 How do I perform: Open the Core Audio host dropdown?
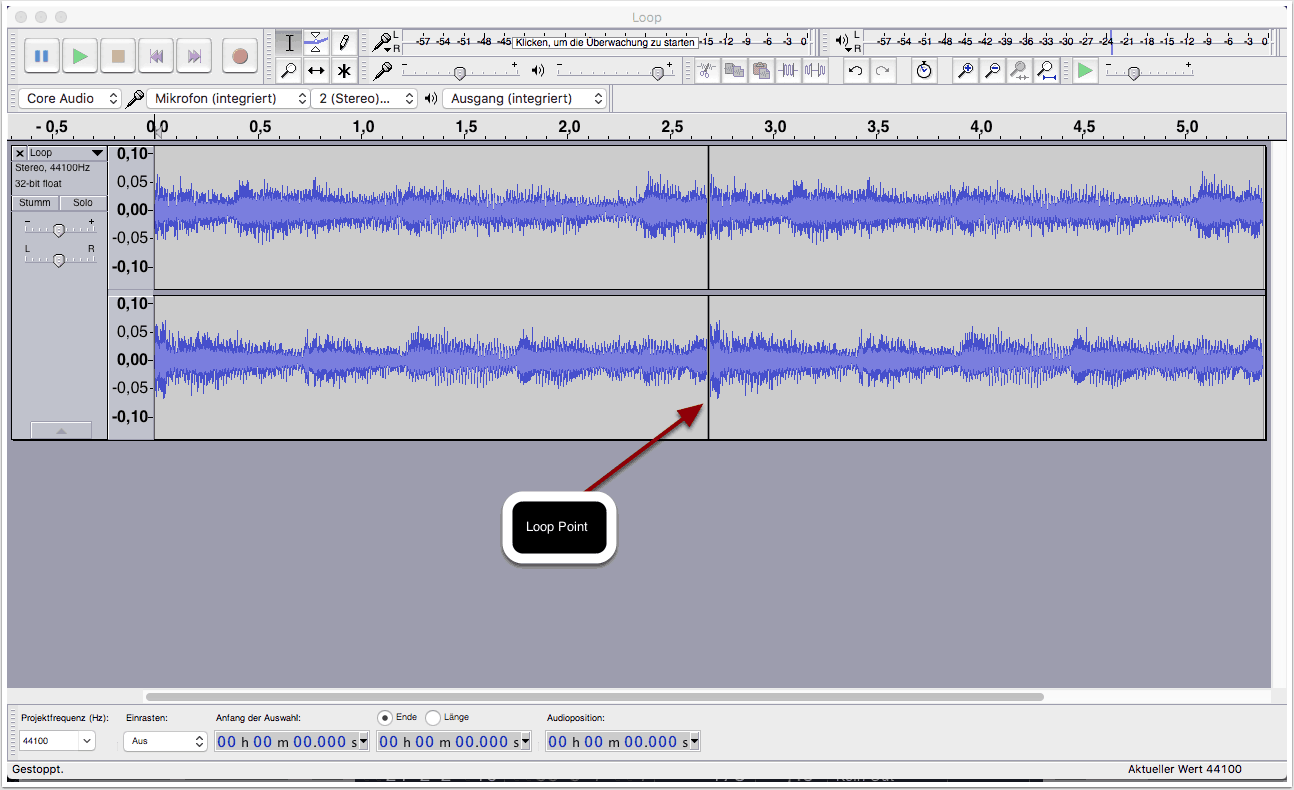[x=69, y=99]
